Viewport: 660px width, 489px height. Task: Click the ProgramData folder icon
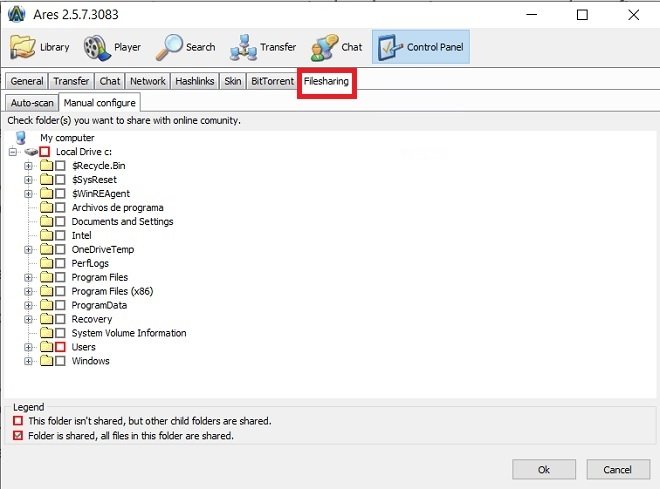pyautogui.click(x=46, y=305)
